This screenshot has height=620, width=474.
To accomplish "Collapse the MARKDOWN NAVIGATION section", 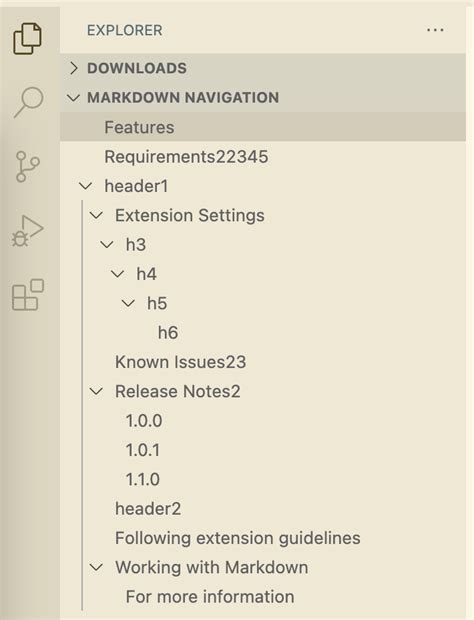I will coord(74,98).
